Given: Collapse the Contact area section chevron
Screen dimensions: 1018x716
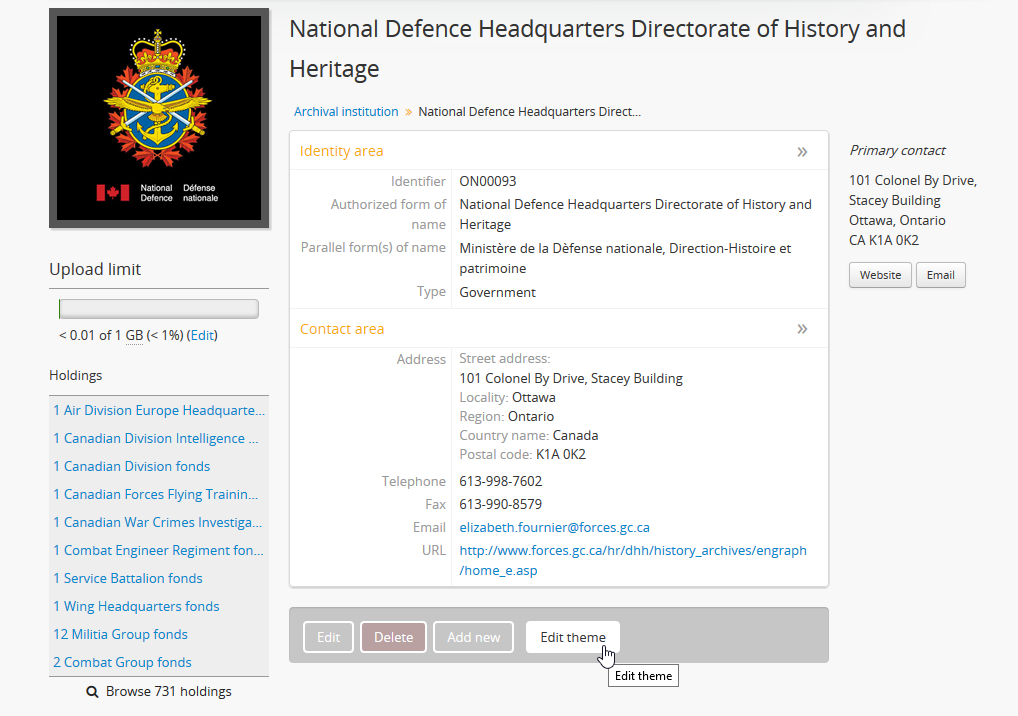Looking at the screenshot, I should click(801, 329).
